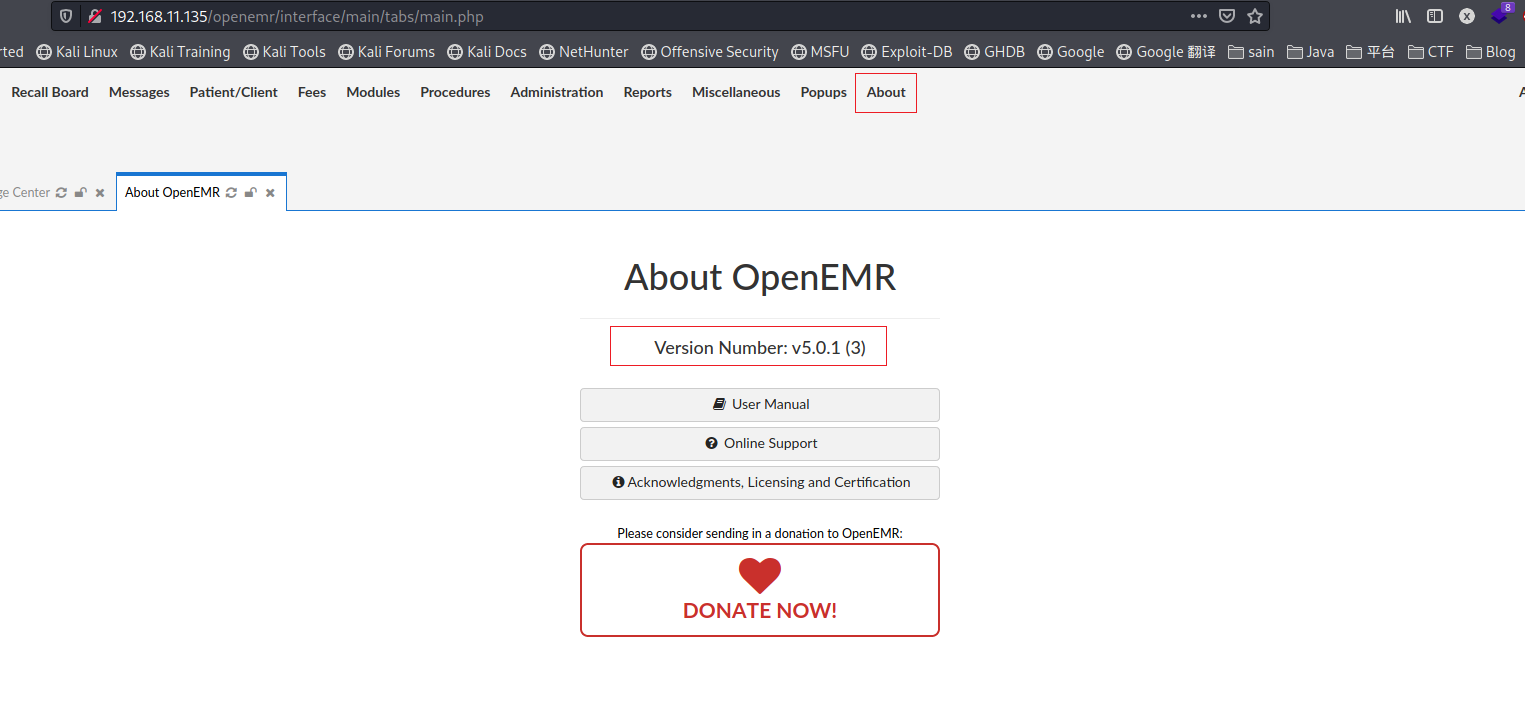Open the Reports menu
The height and width of the screenshot is (723, 1525).
click(x=648, y=92)
